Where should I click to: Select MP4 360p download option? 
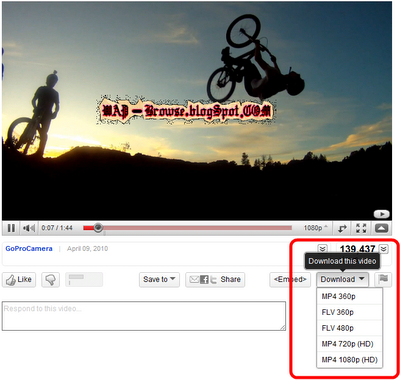349,296
